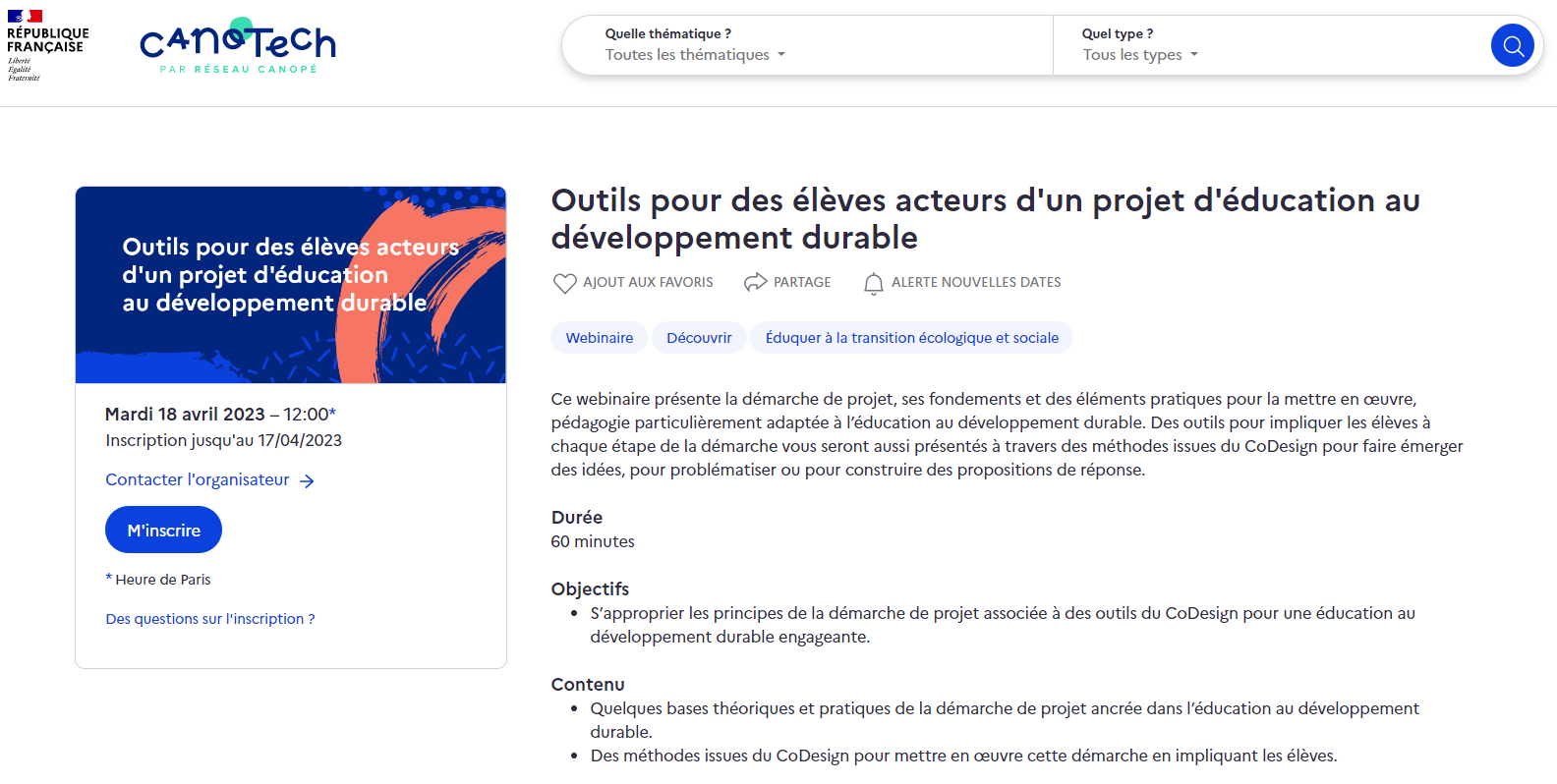Open the Tous les types dropdown
The image size is (1557, 784).
tap(1140, 55)
